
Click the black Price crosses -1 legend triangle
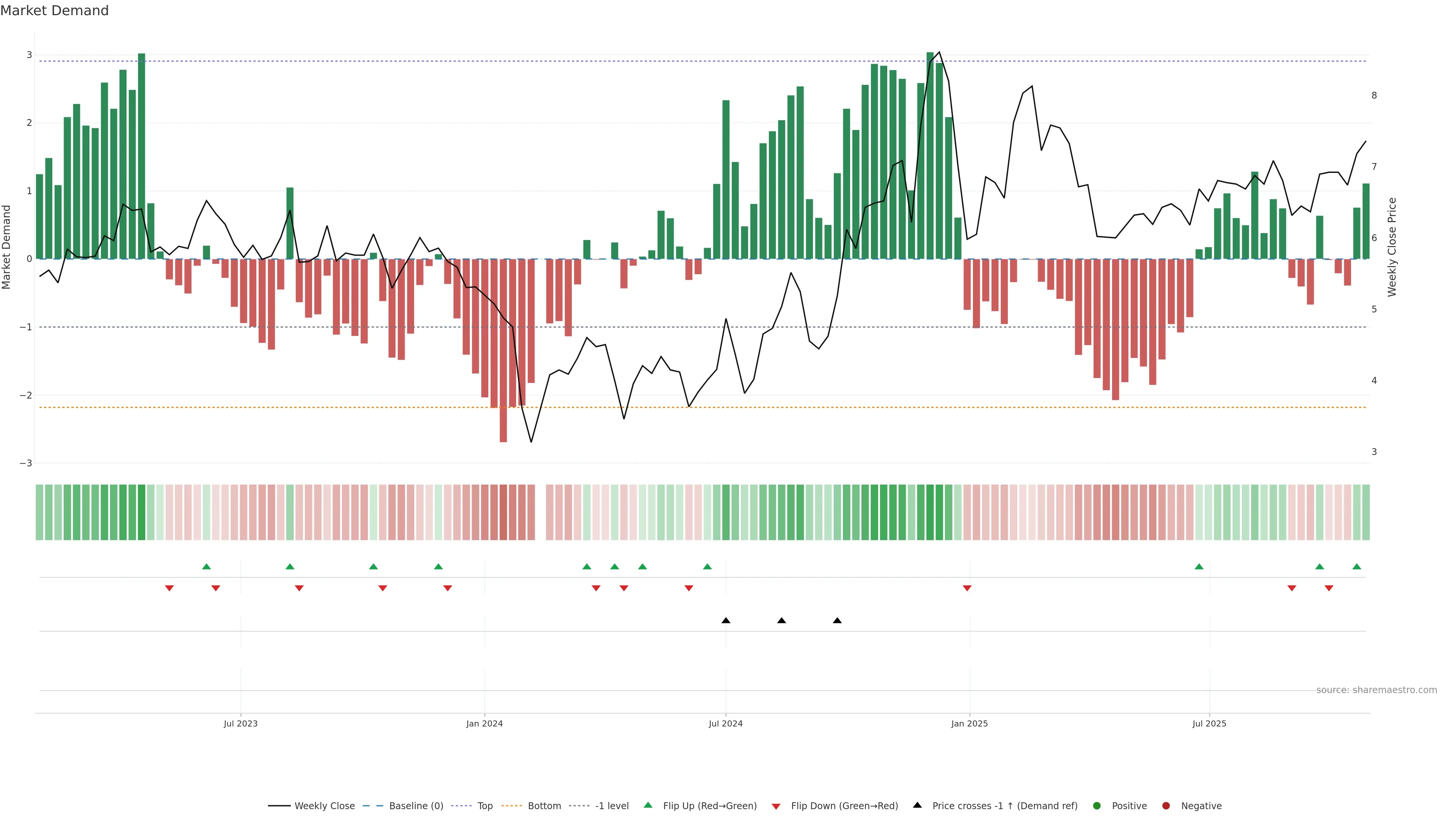tap(917, 805)
